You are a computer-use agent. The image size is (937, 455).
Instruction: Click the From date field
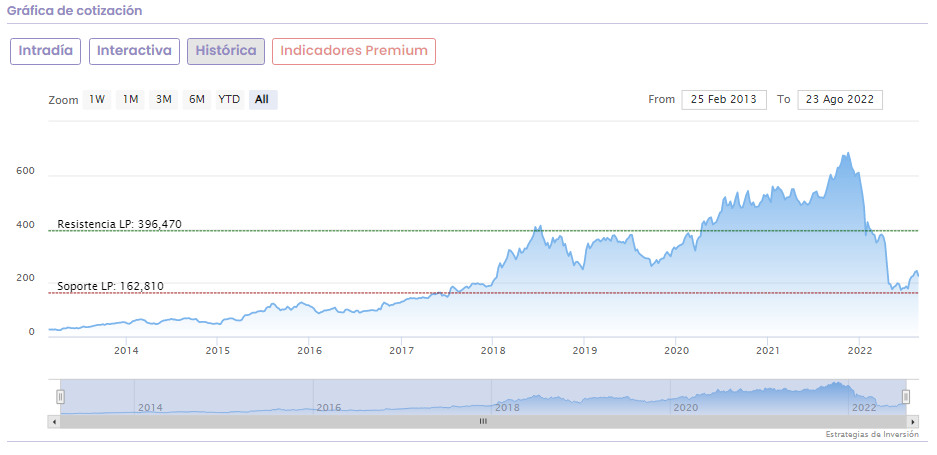[724, 100]
